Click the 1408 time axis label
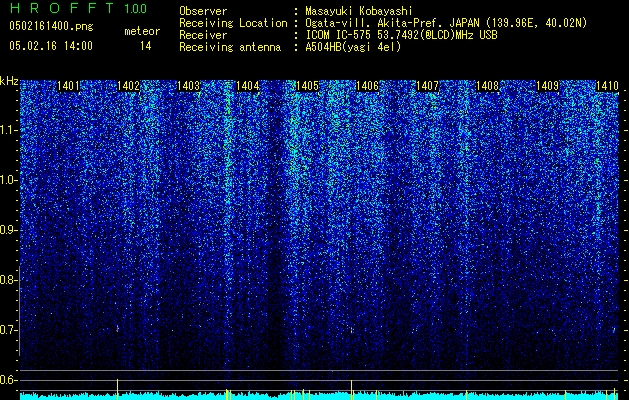Image resolution: width=629 pixels, height=400 pixels. coord(487,86)
